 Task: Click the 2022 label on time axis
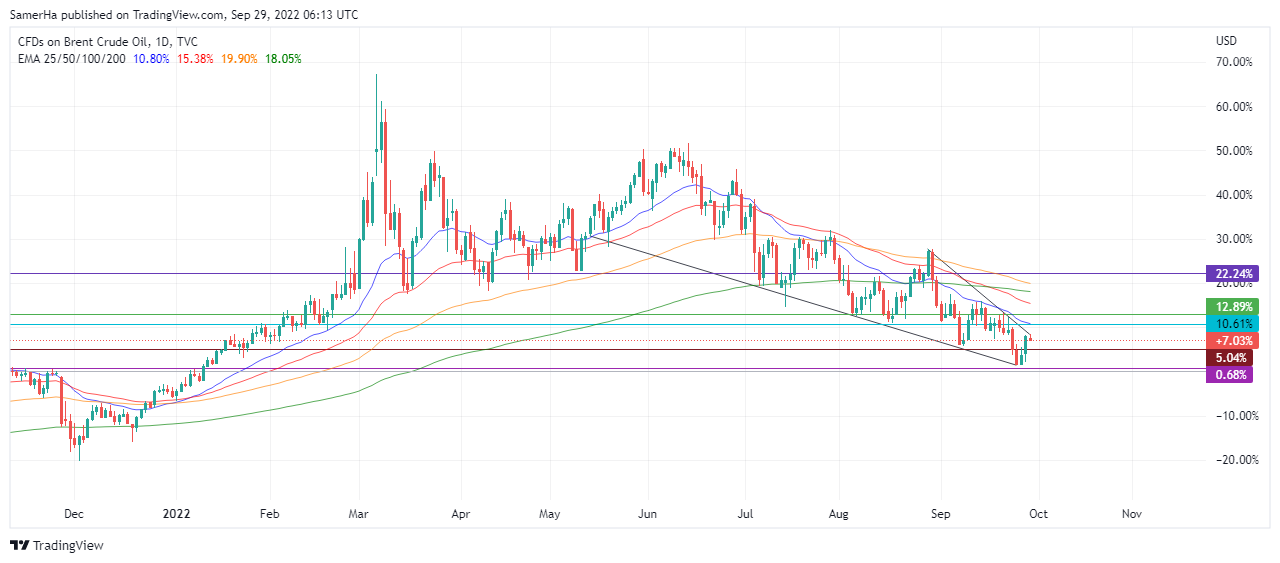(176, 513)
